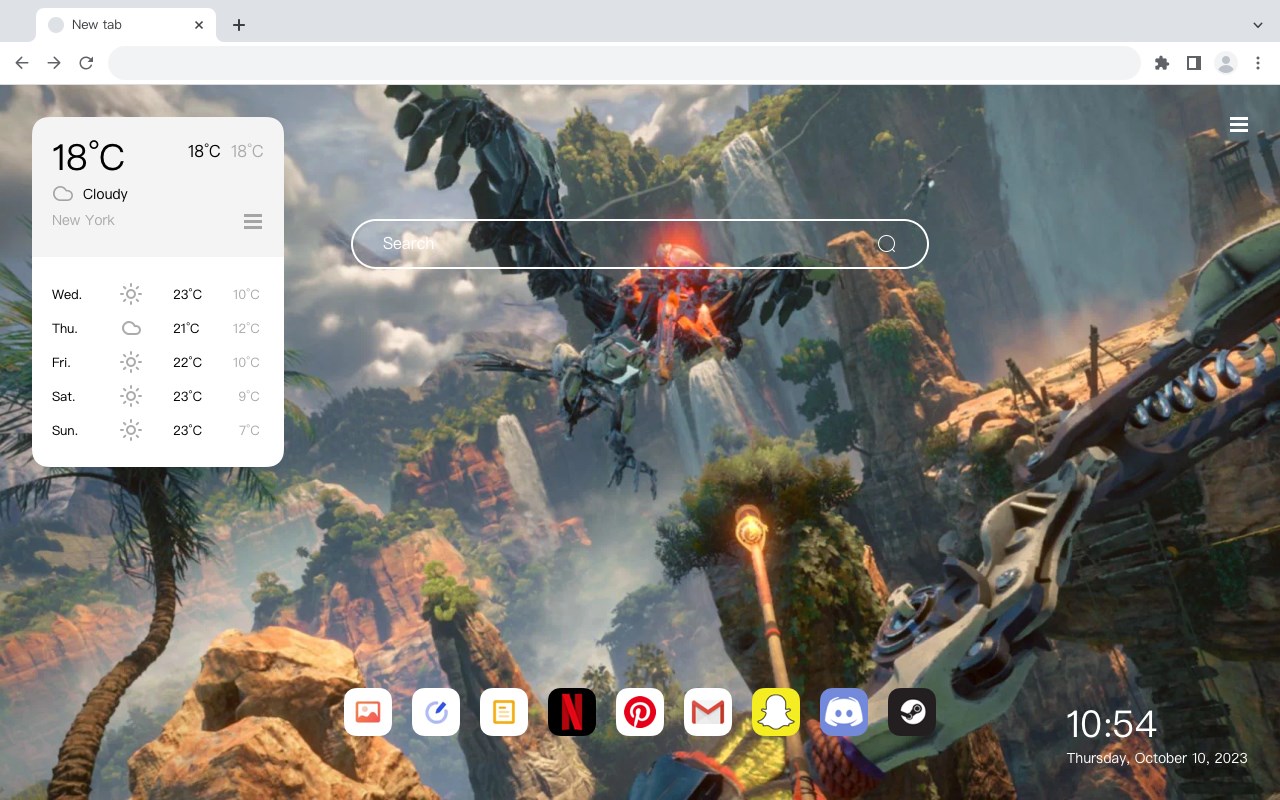The image size is (1280, 800).
Task: Click the Cloudy condition text
Action: click(105, 194)
